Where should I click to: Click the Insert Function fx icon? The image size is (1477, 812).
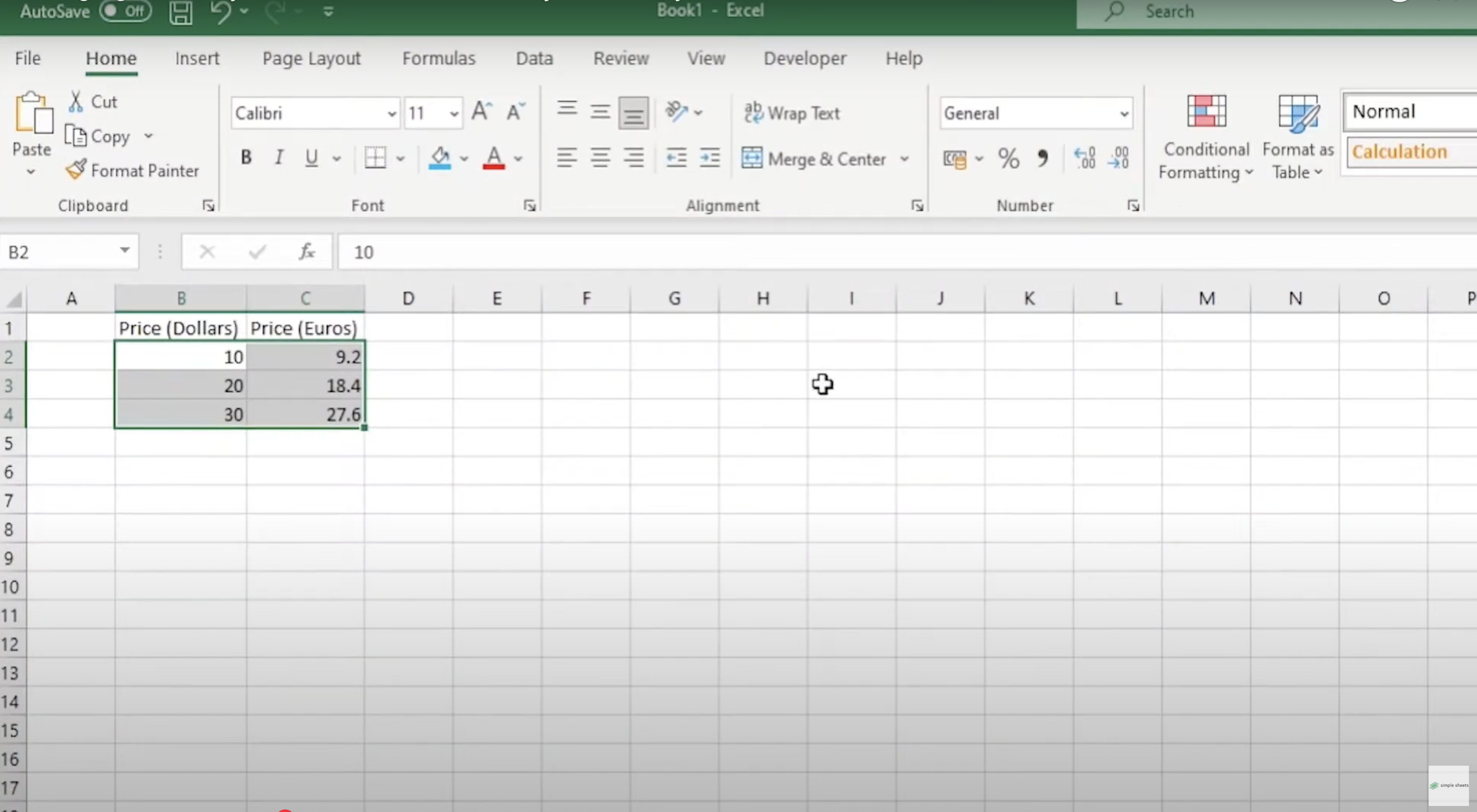coord(307,252)
